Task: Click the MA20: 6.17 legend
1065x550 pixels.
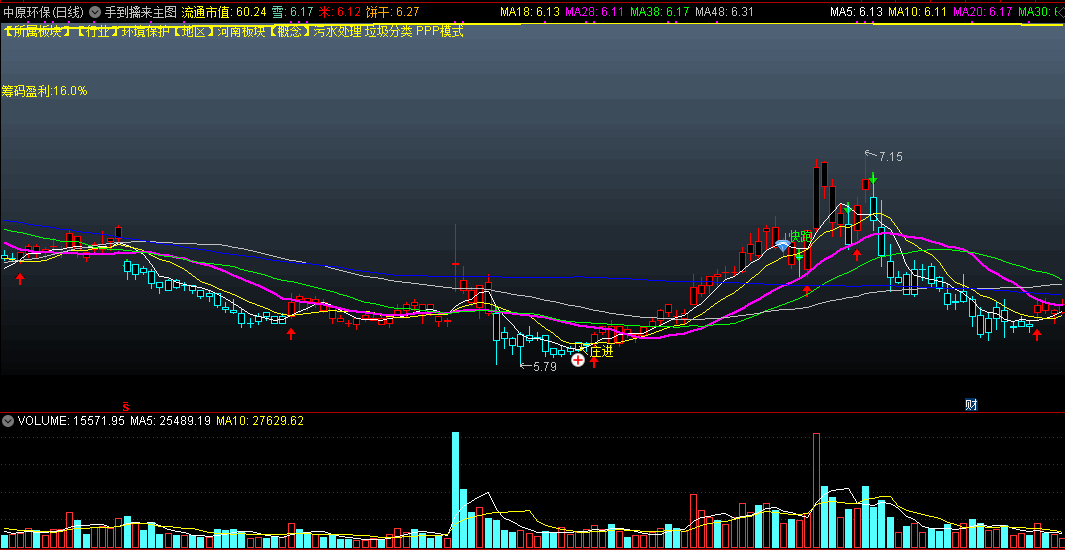Action: pos(983,12)
